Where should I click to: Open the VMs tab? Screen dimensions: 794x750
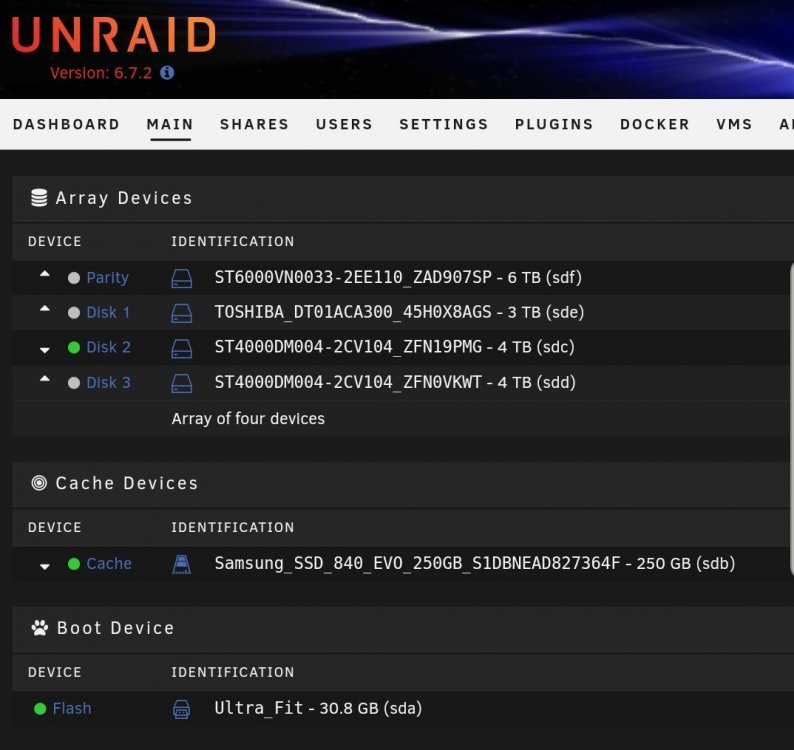734,124
